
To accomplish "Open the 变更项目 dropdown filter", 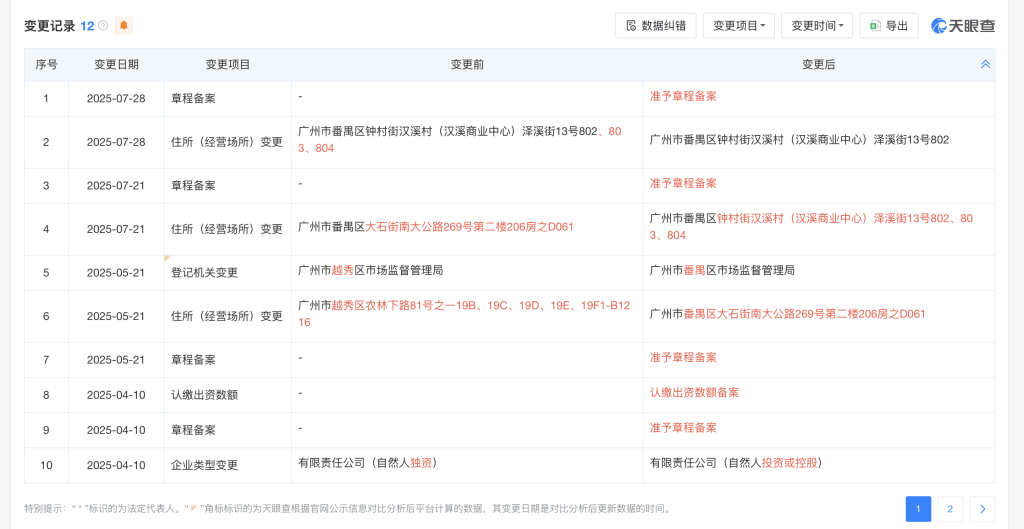I will (x=738, y=26).
